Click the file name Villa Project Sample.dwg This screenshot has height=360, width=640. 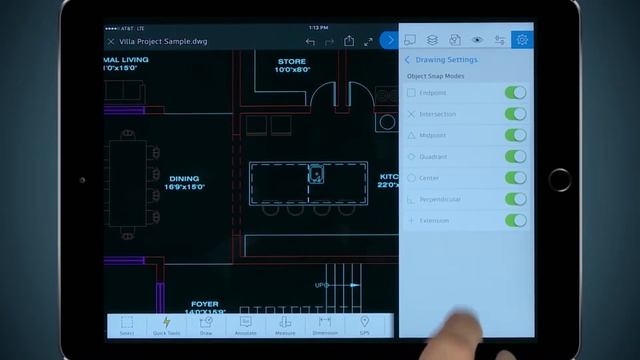pyautogui.click(x=163, y=42)
